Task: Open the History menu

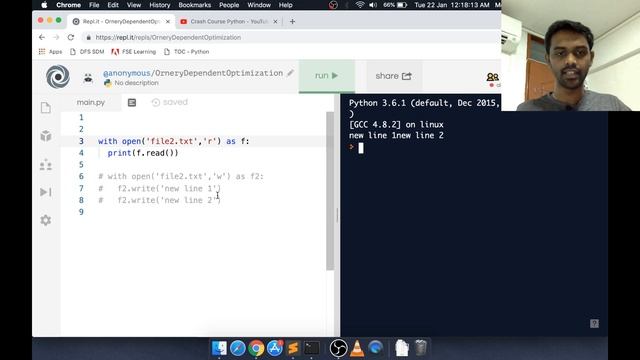Action: click(160, 5)
